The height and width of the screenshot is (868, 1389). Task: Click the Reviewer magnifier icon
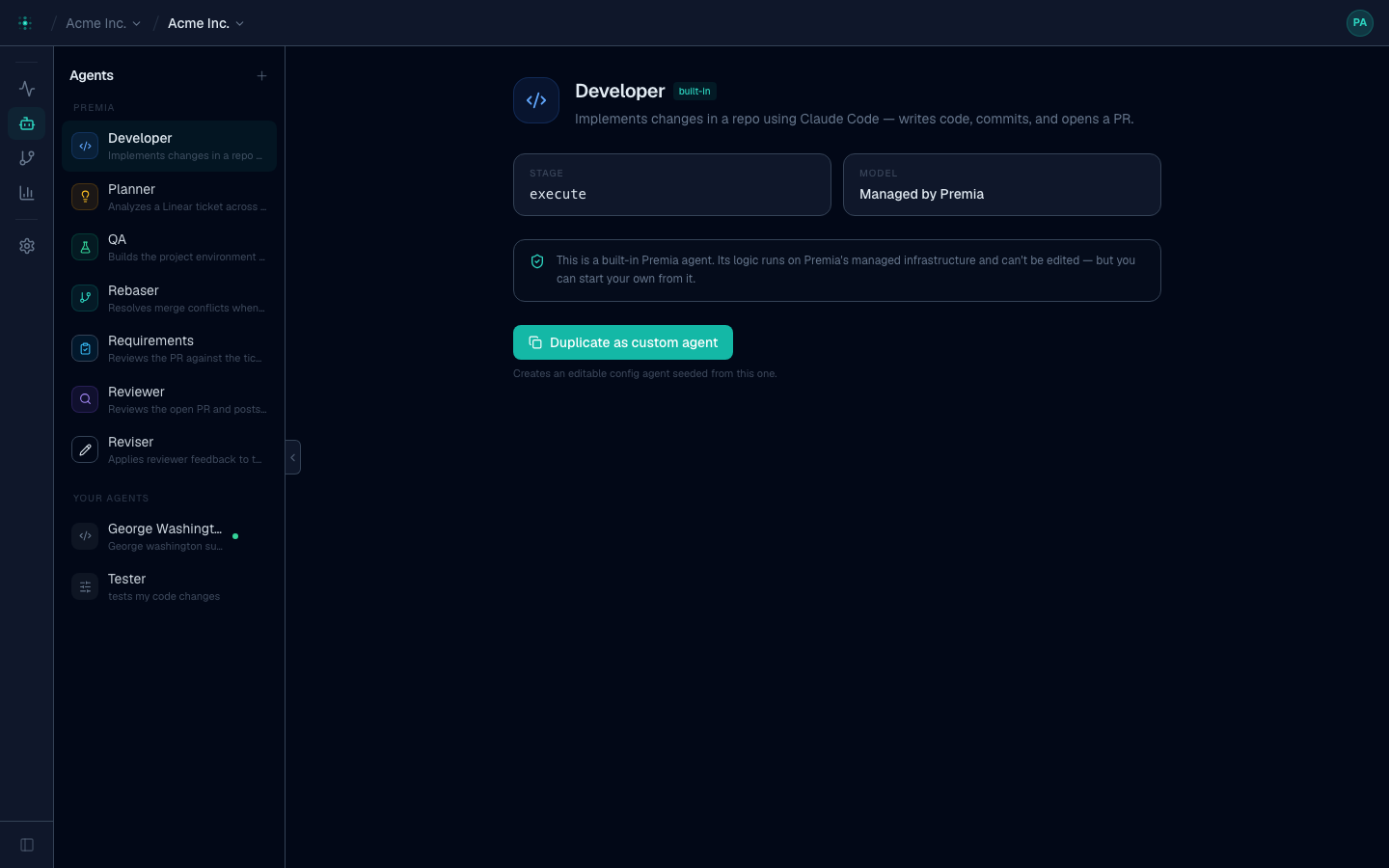[x=85, y=399]
